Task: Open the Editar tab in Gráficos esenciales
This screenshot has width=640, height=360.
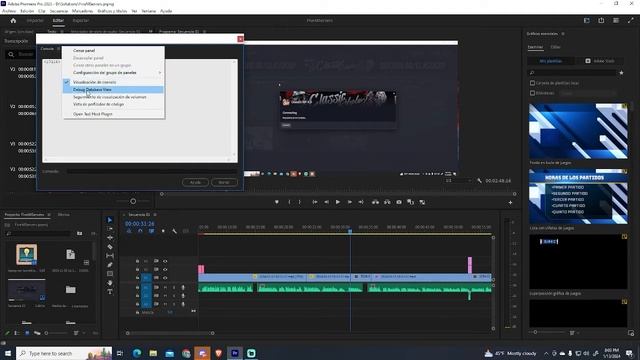Action: tap(556, 47)
